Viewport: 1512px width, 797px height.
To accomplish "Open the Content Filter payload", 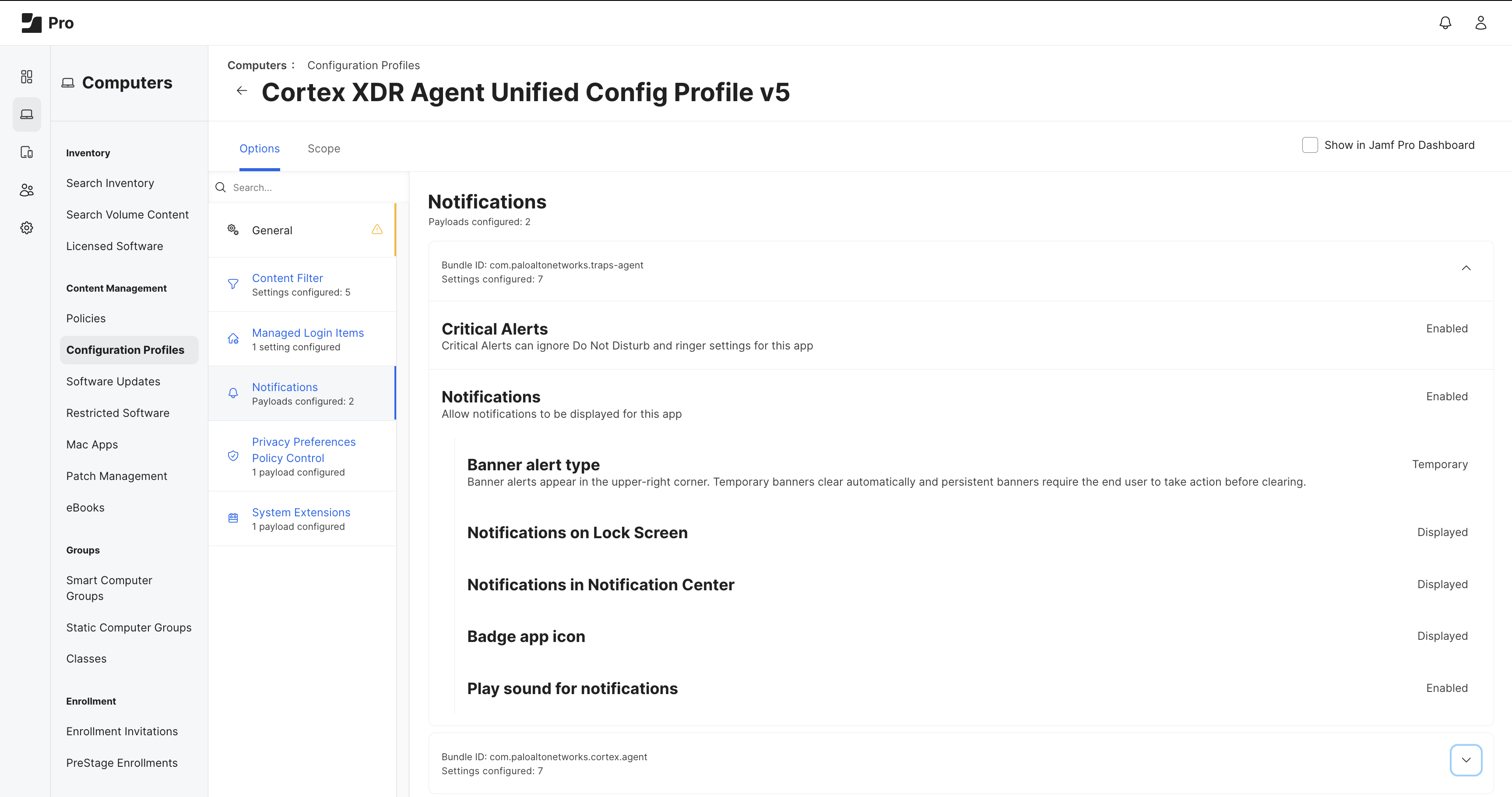I will click(x=302, y=284).
